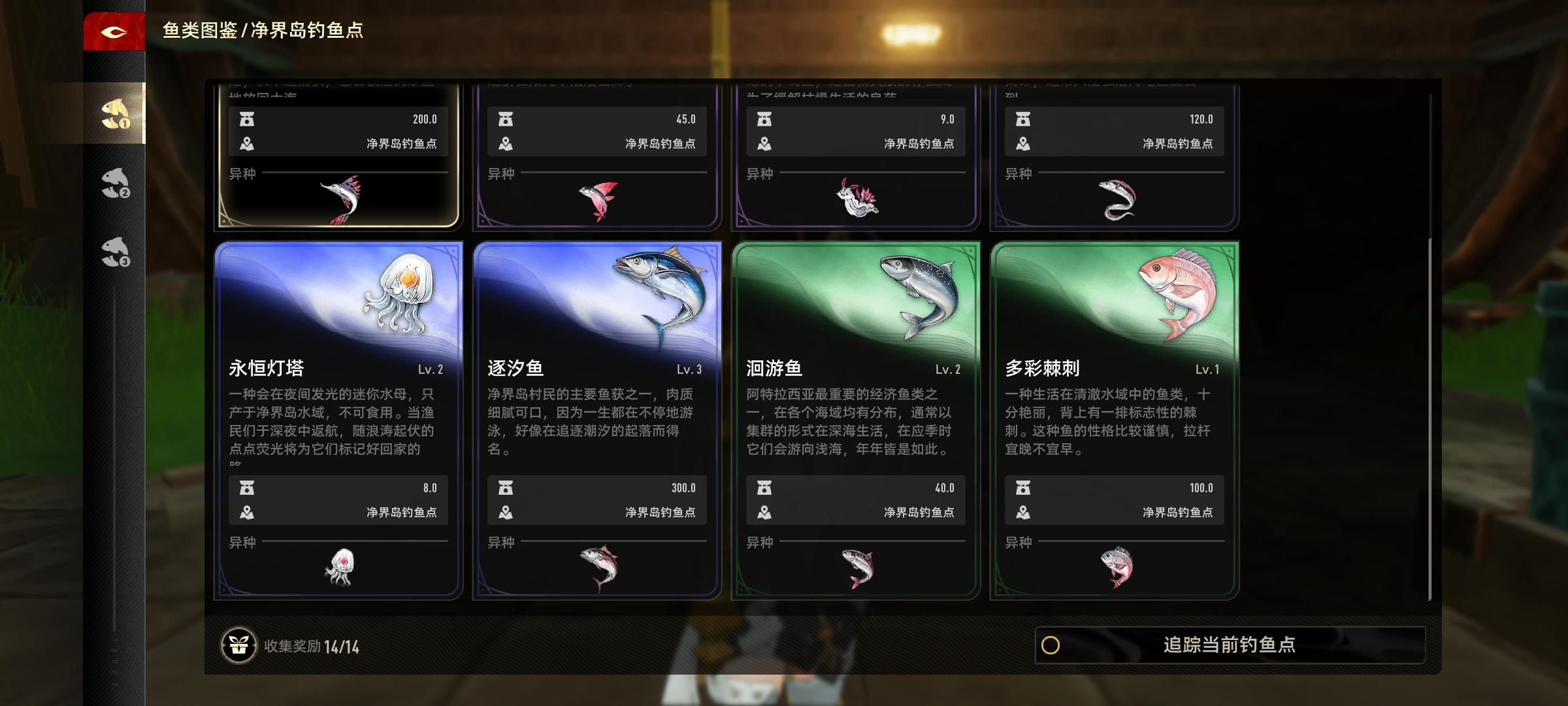Click the vertical scrollbar of fish list
Image resolution: width=1568 pixels, height=706 pixels.
pyautogui.click(x=1429, y=418)
